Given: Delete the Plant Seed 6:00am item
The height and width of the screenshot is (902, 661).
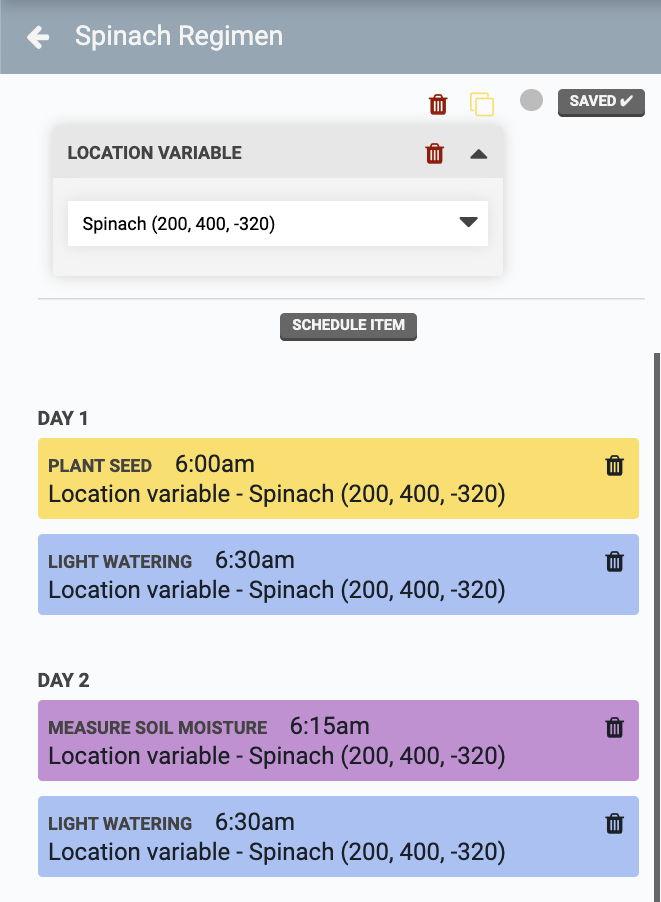Looking at the screenshot, I should point(615,466).
